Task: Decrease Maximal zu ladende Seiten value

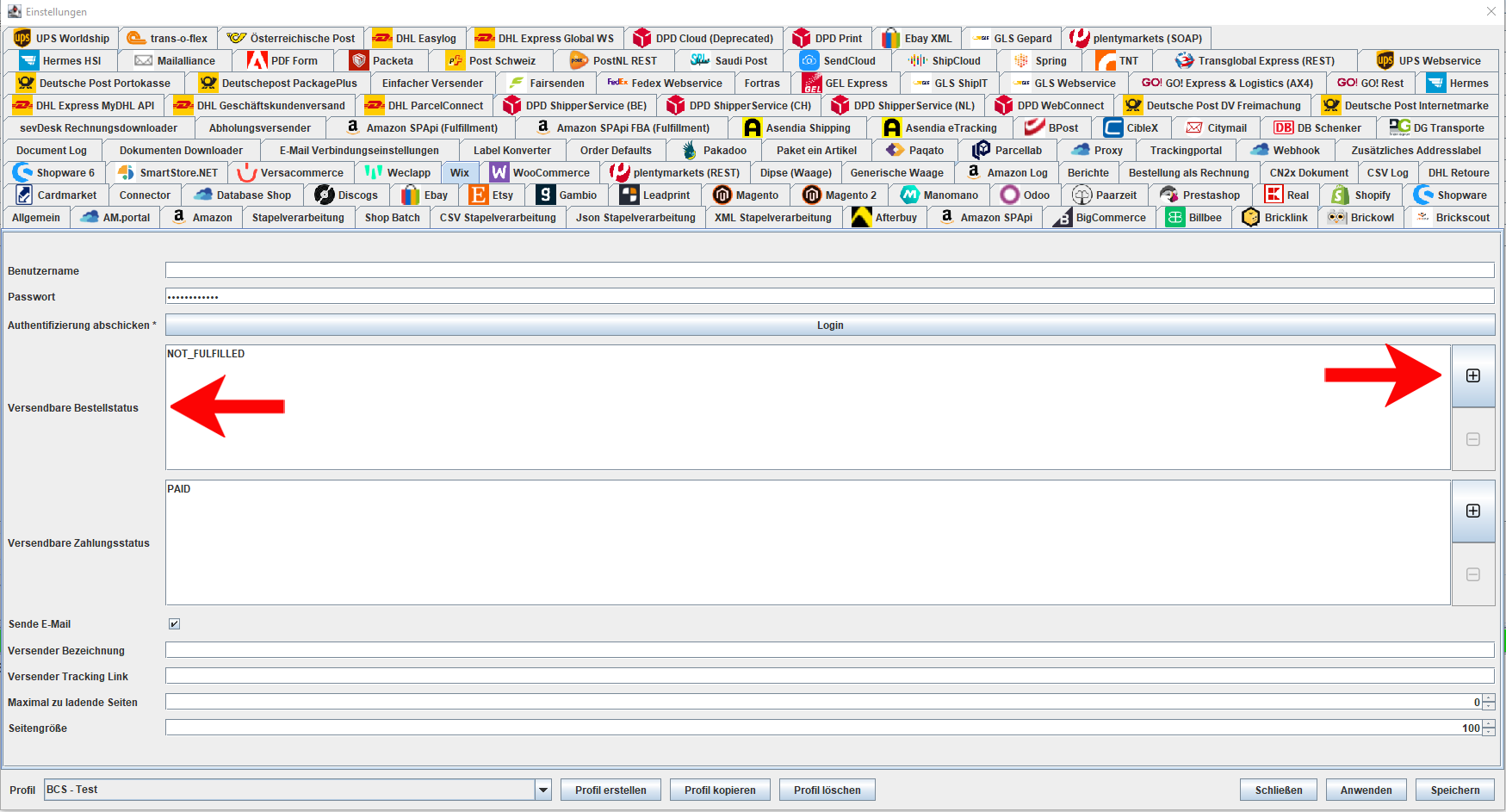Action: [1489, 706]
